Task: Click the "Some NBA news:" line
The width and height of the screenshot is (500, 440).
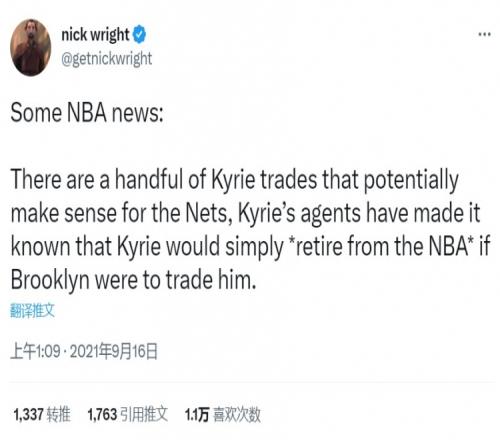Action: pos(87,113)
